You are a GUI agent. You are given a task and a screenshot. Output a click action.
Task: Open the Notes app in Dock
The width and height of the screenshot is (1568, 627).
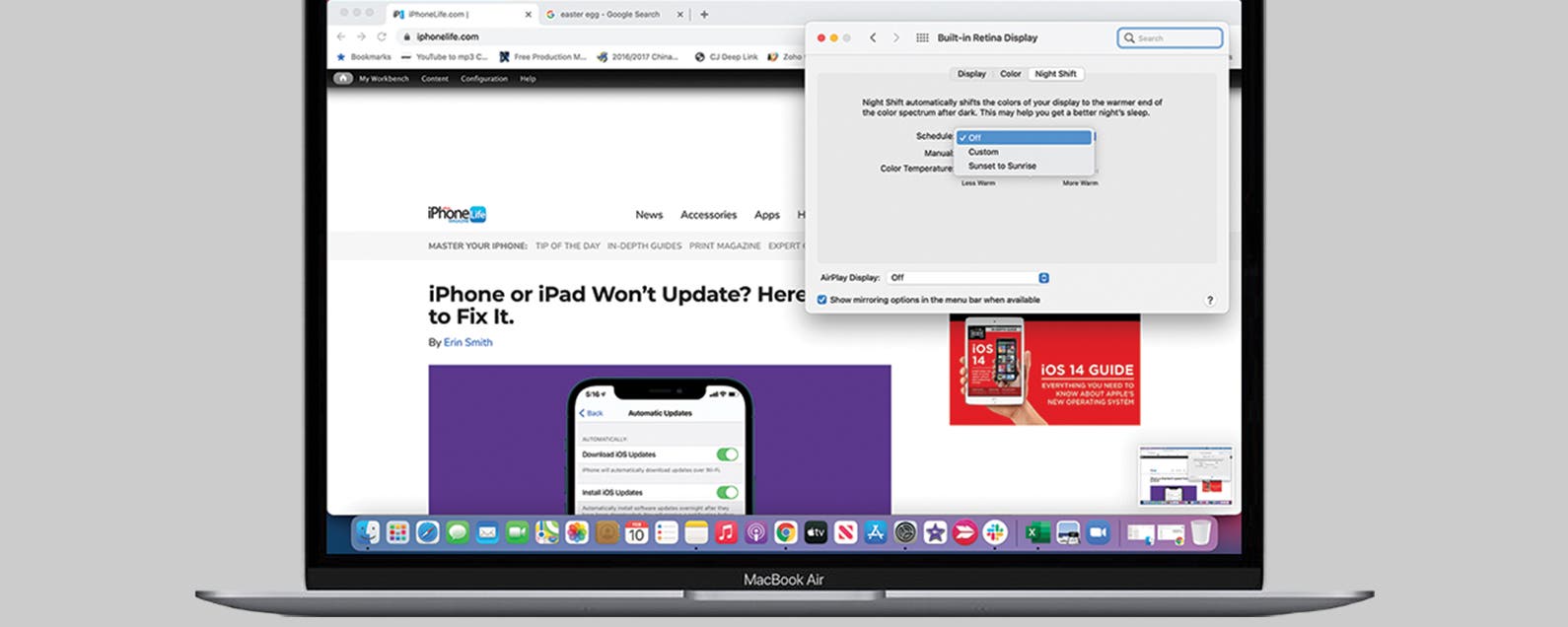click(x=696, y=533)
